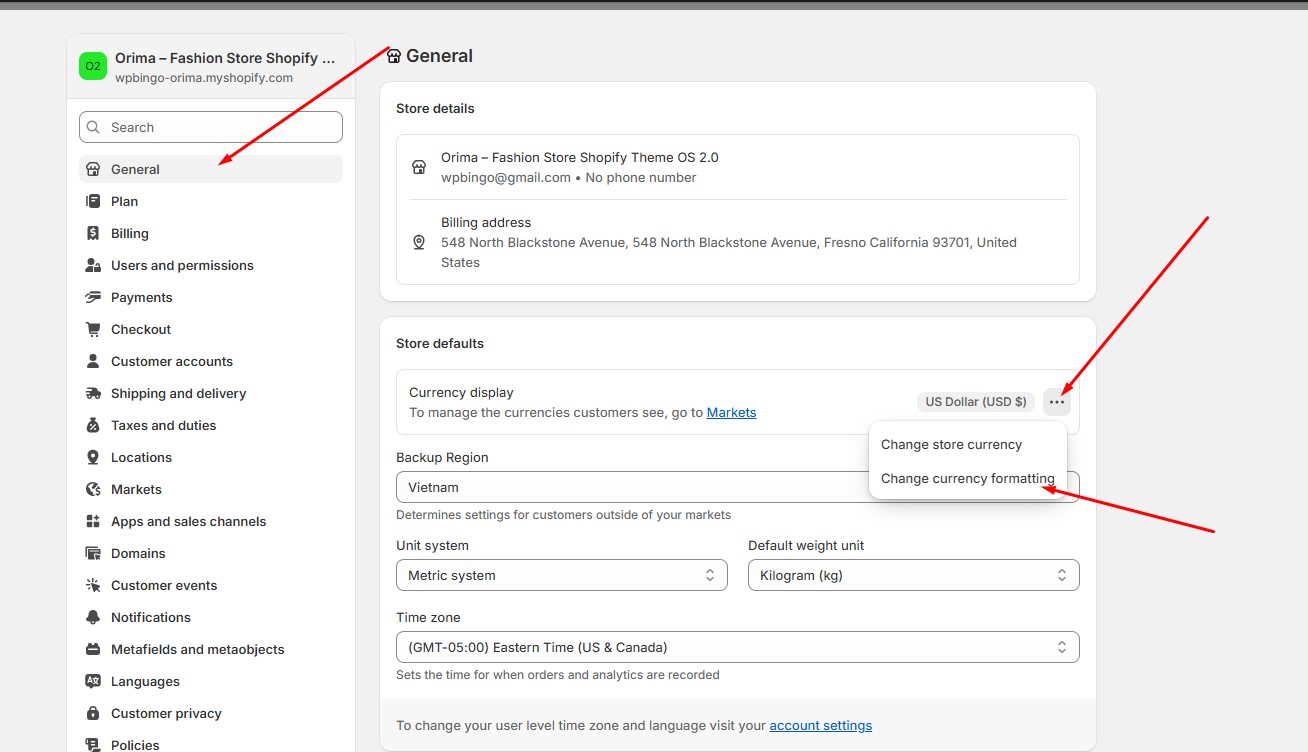
Task: Open the account settings link
Action: (820, 725)
